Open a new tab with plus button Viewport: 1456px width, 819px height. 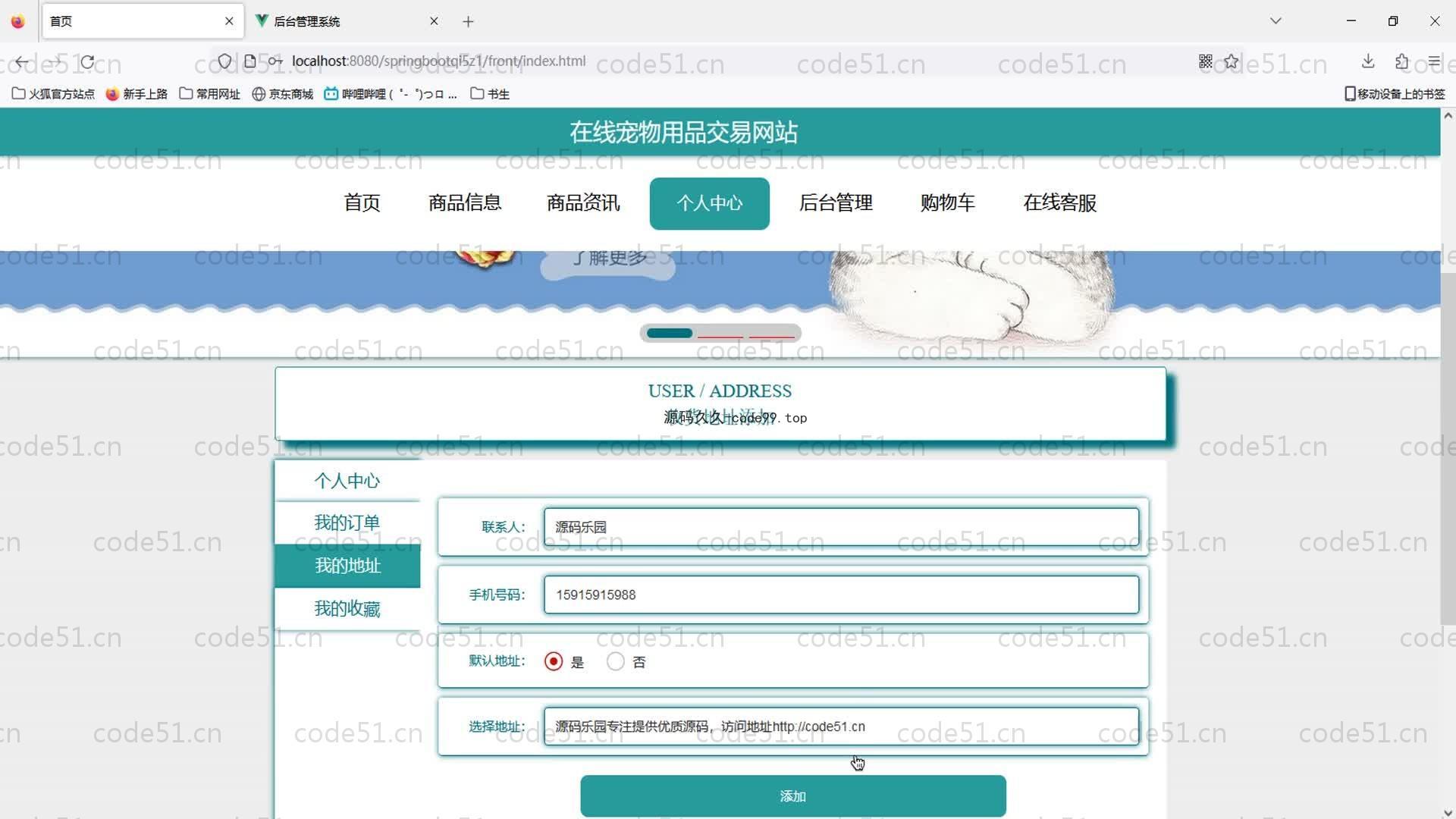[468, 21]
